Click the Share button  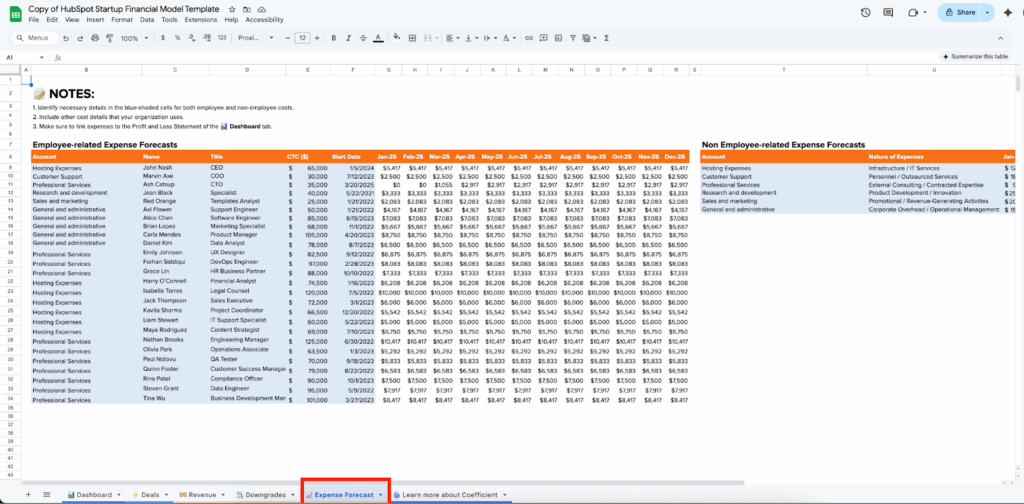point(960,12)
